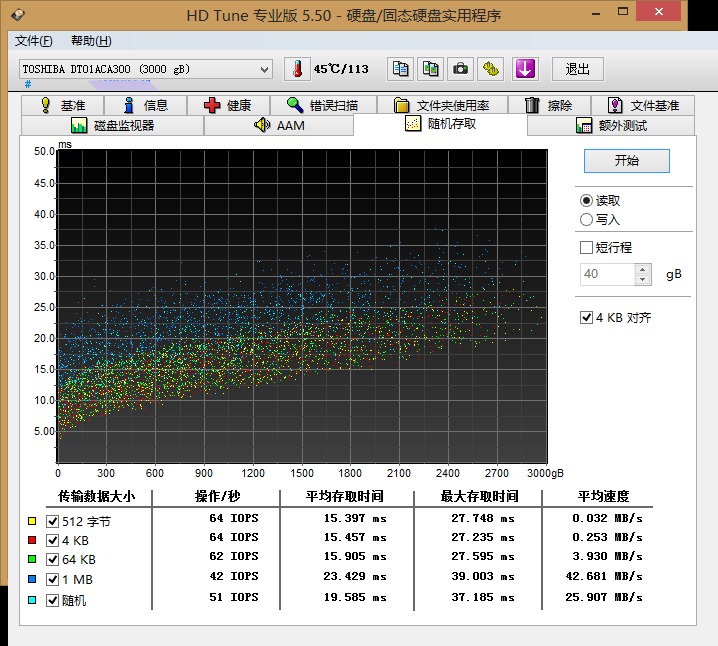Viewport: 718px width, 646px height.
Task: Click the short stroke 40 gB input field
Action: tap(607, 274)
